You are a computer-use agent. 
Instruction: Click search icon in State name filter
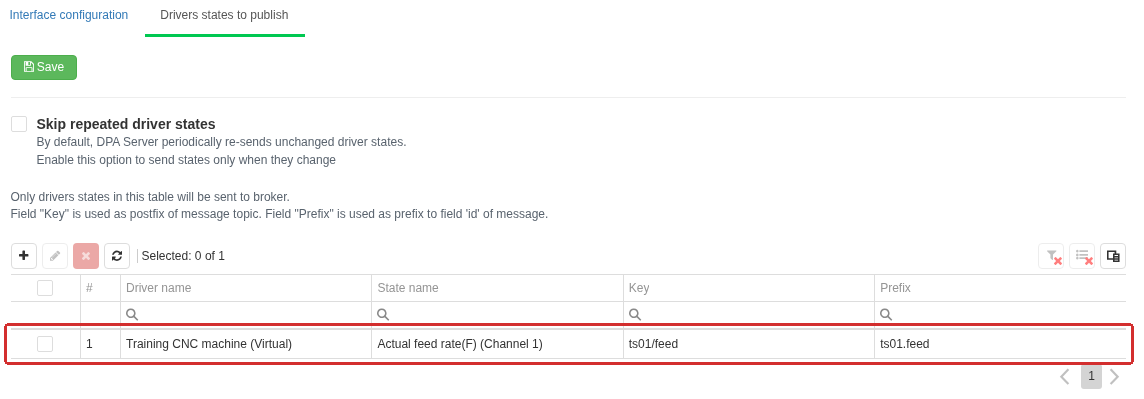tap(383, 314)
